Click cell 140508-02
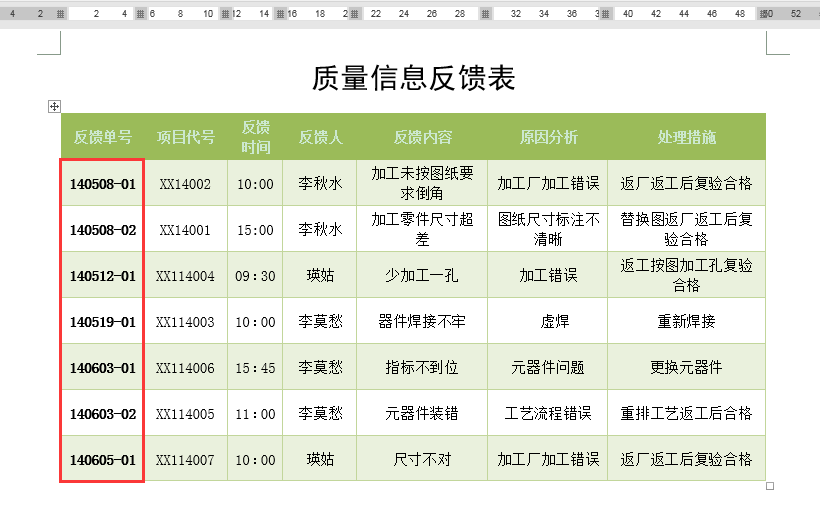This screenshot has height=520, width=820. 102,230
